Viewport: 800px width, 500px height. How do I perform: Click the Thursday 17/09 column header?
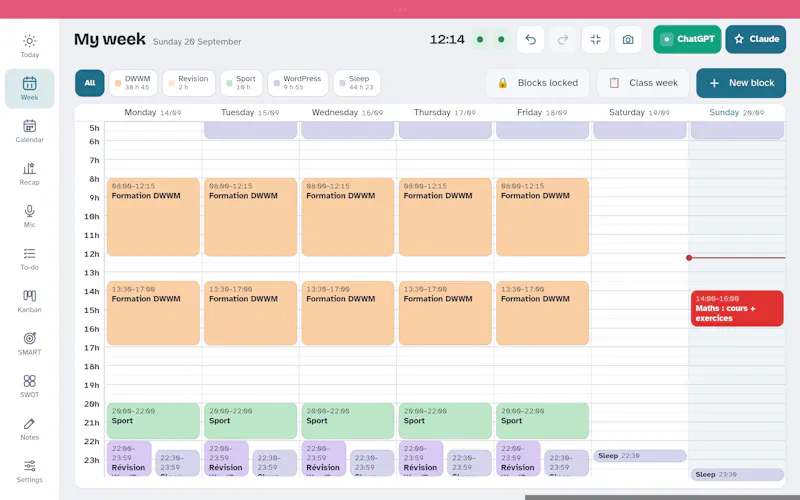coord(444,112)
